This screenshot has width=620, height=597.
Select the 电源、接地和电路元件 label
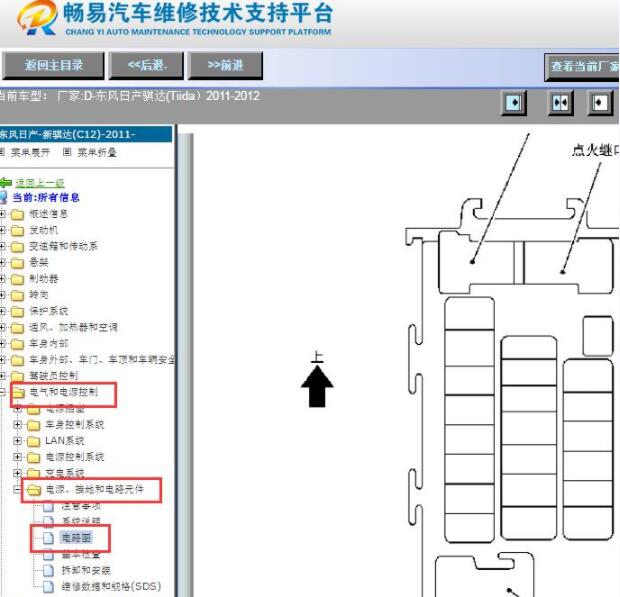point(94,489)
